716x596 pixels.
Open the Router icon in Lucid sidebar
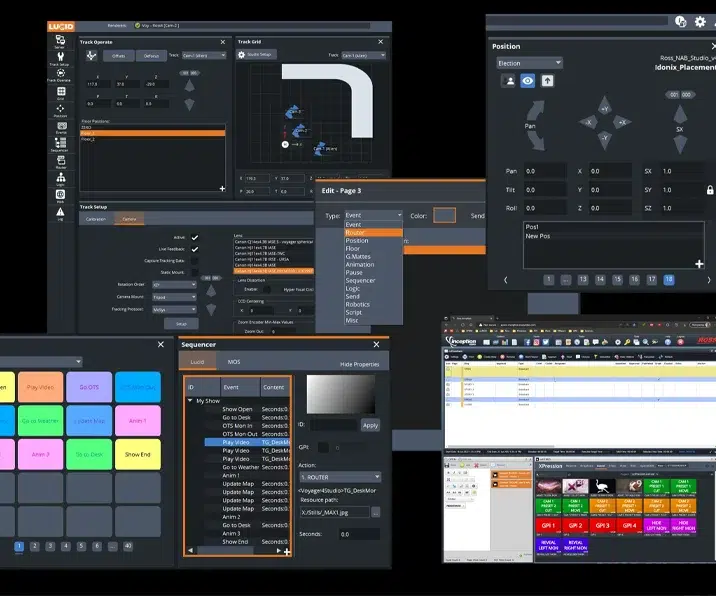tap(61, 161)
